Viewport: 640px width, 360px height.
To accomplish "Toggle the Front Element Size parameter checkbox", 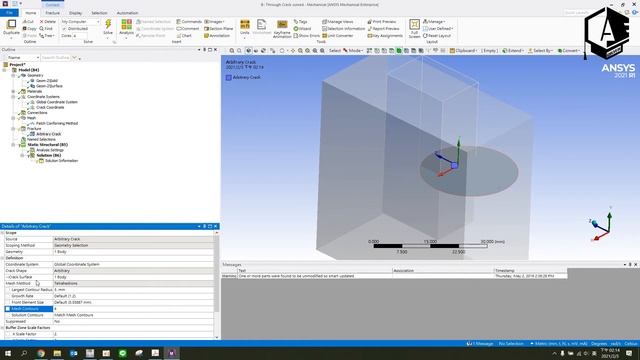I will [x=8, y=302].
